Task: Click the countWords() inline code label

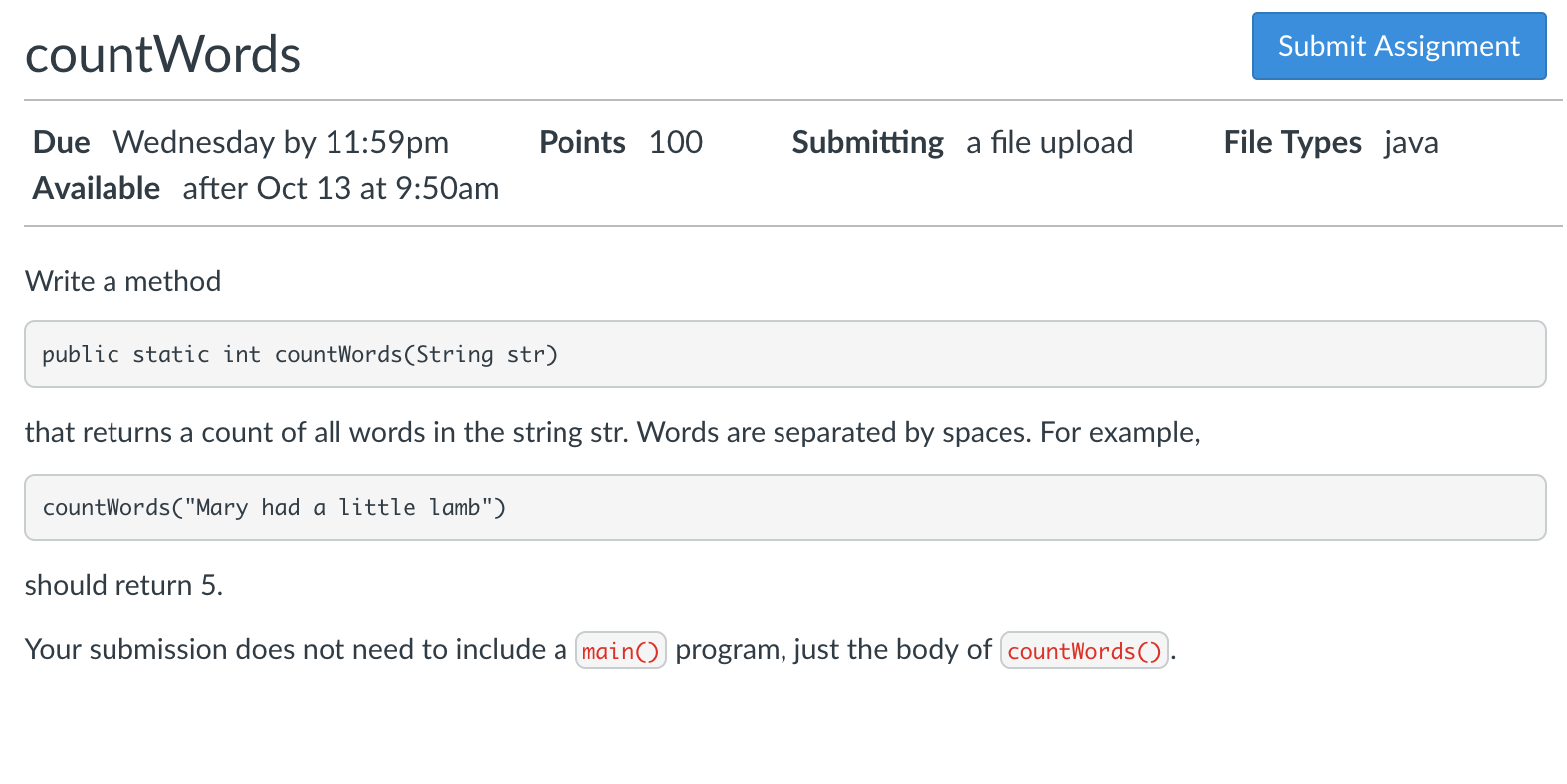Action: click(1083, 650)
